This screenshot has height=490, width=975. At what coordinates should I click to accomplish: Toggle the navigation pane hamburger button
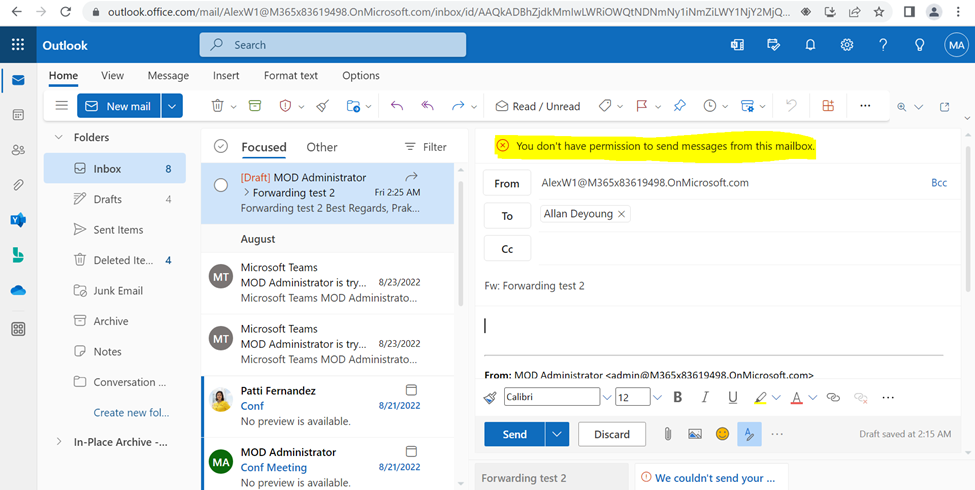pyautogui.click(x=62, y=106)
